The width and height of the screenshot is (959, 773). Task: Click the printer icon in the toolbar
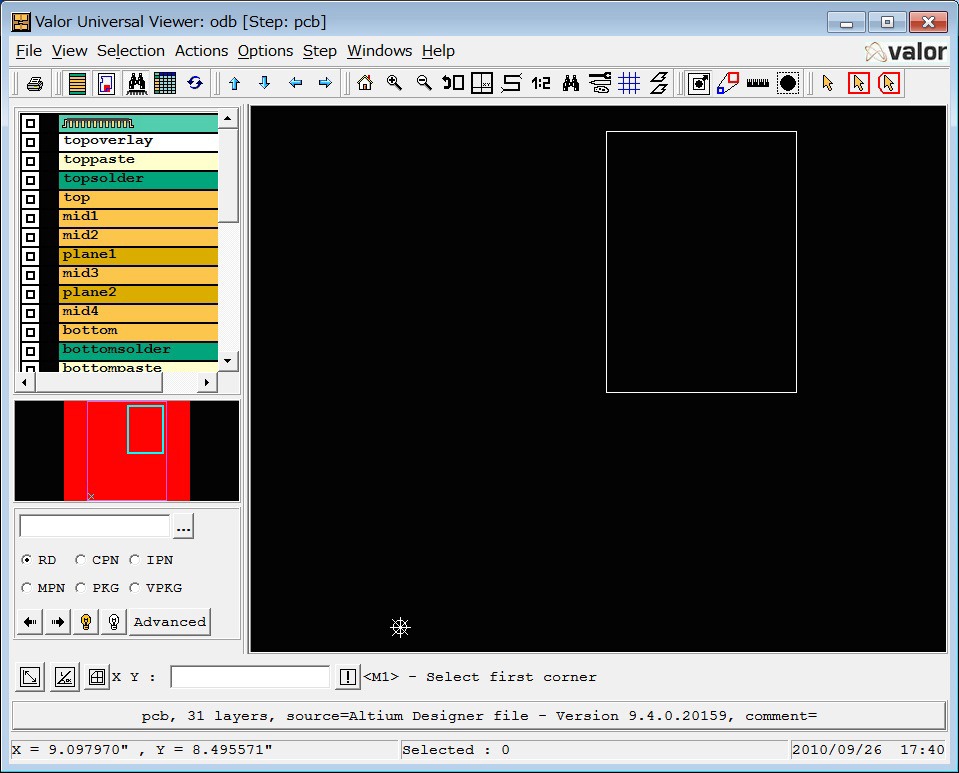pyautogui.click(x=35, y=83)
